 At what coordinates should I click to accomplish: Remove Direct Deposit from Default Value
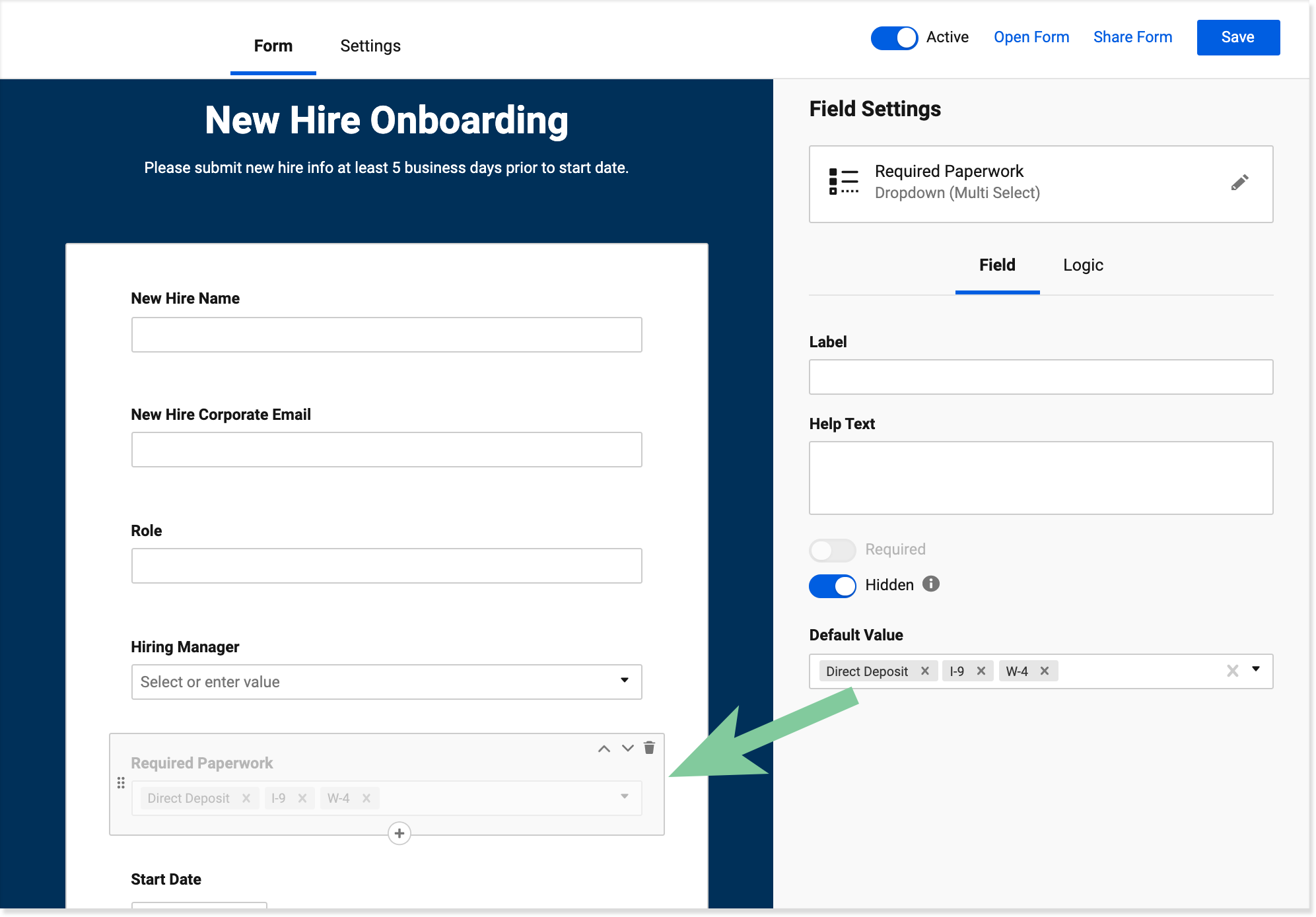click(x=925, y=671)
